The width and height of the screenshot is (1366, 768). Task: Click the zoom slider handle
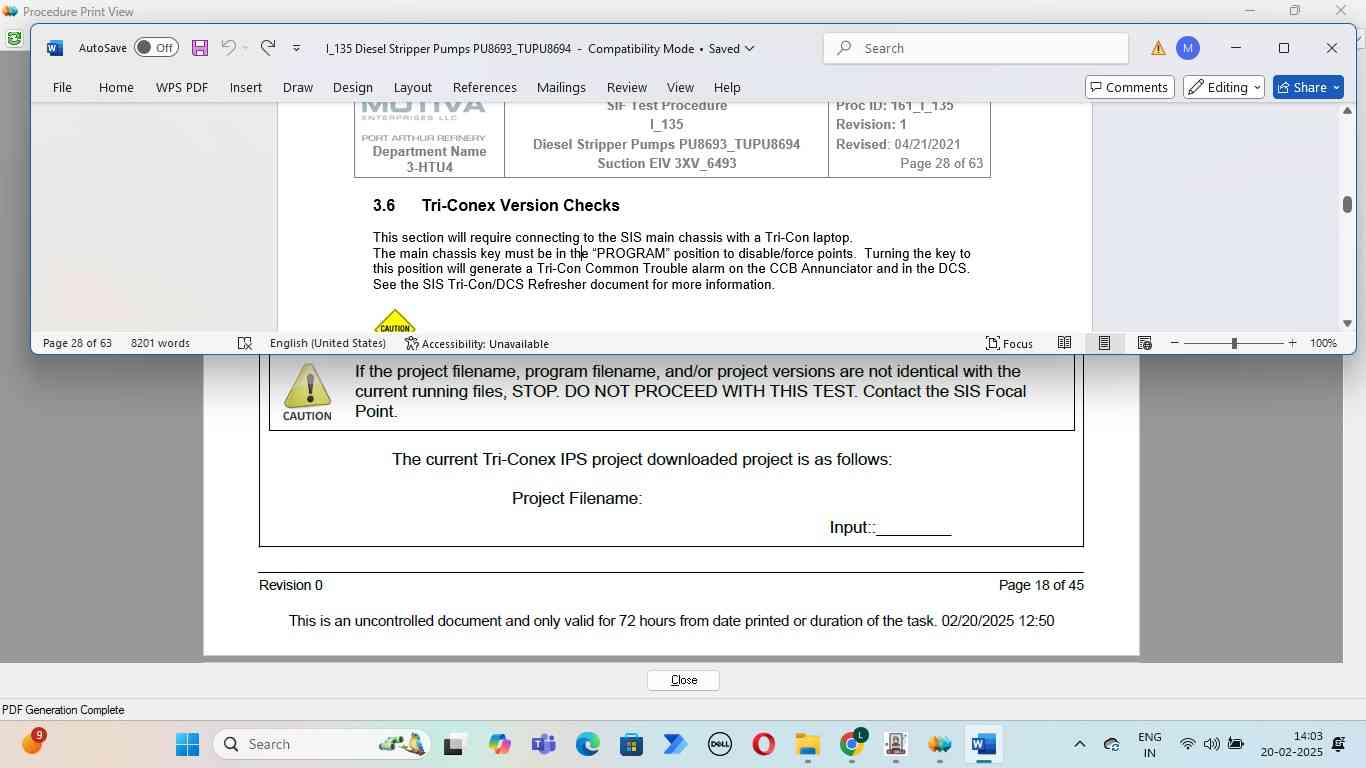(x=1234, y=343)
